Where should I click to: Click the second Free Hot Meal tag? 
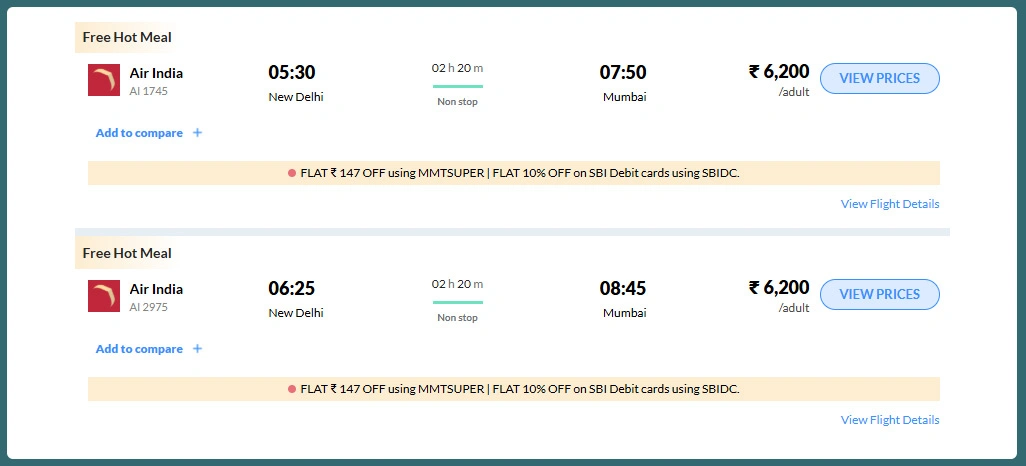(x=127, y=254)
